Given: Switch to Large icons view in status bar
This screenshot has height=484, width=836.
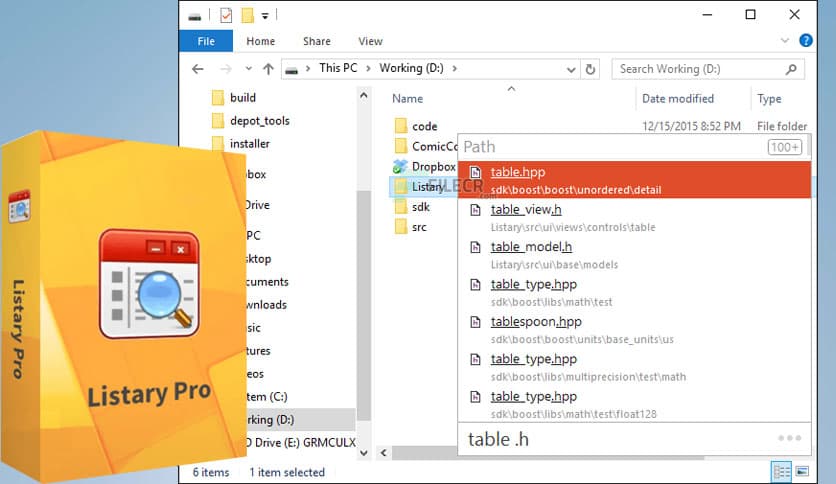Looking at the screenshot, I should click(x=802, y=472).
